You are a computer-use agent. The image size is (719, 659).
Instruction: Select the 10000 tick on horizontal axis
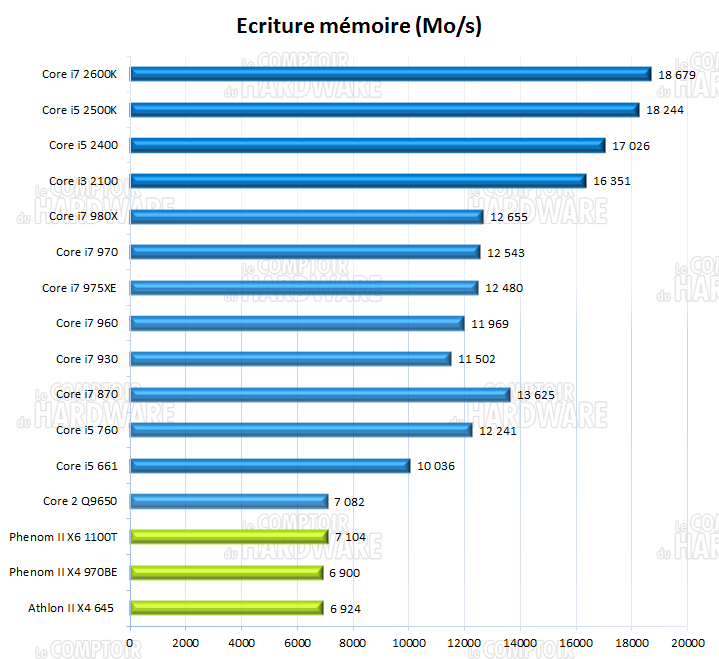point(409,644)
